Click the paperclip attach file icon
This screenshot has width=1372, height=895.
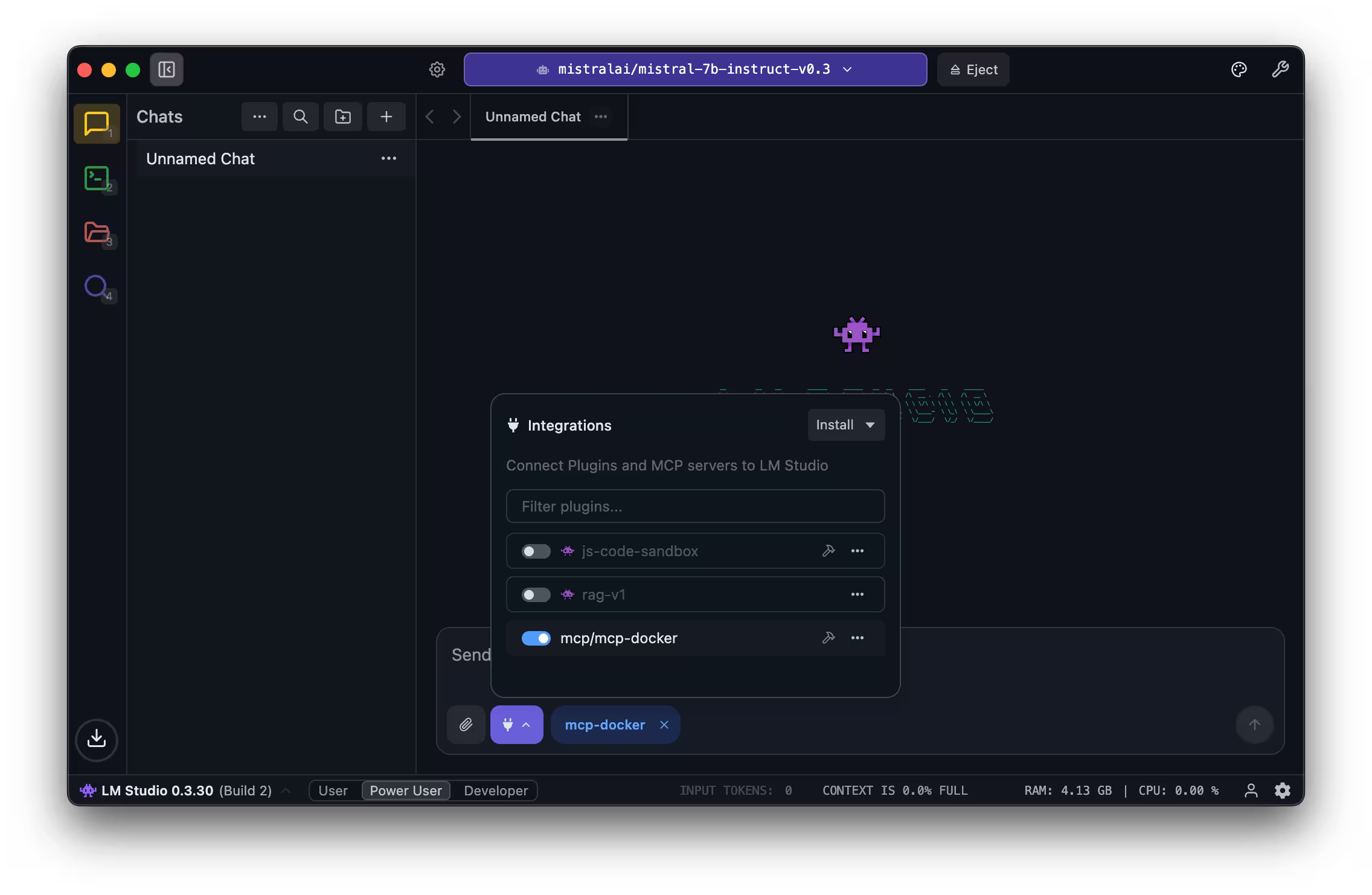(x=466, y=725)
